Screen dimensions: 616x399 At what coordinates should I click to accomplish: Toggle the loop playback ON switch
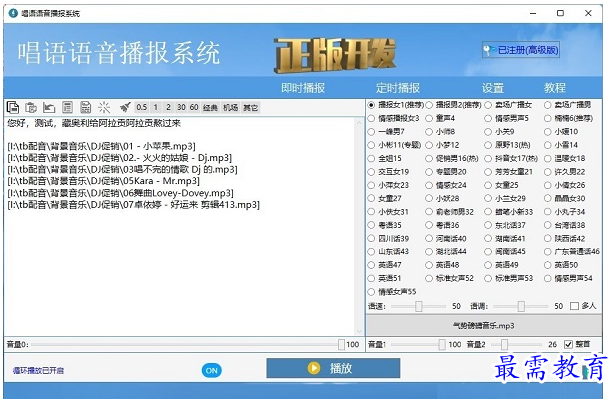212,370
